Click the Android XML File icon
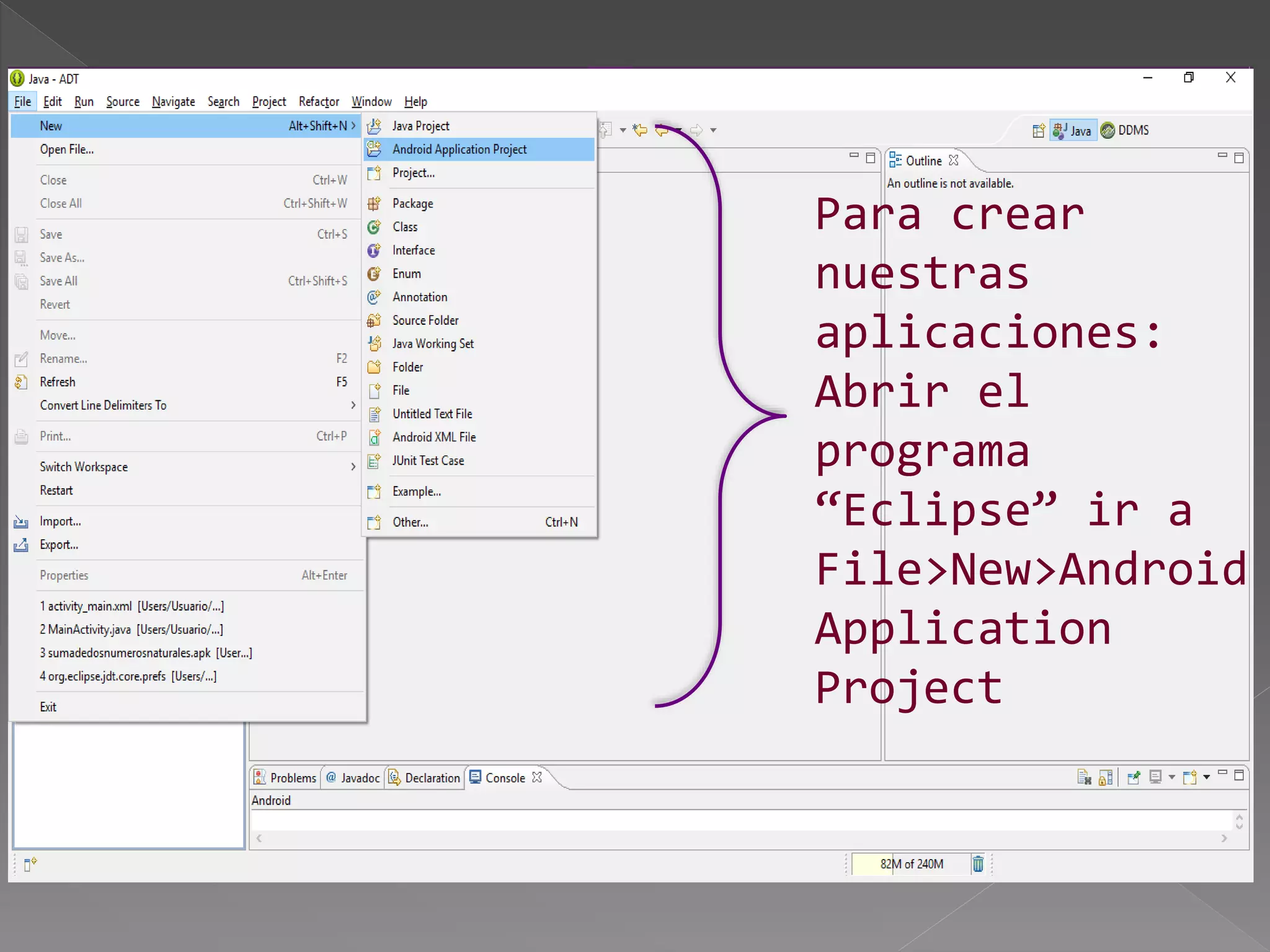1270x952 pixels. coord(374,438)
